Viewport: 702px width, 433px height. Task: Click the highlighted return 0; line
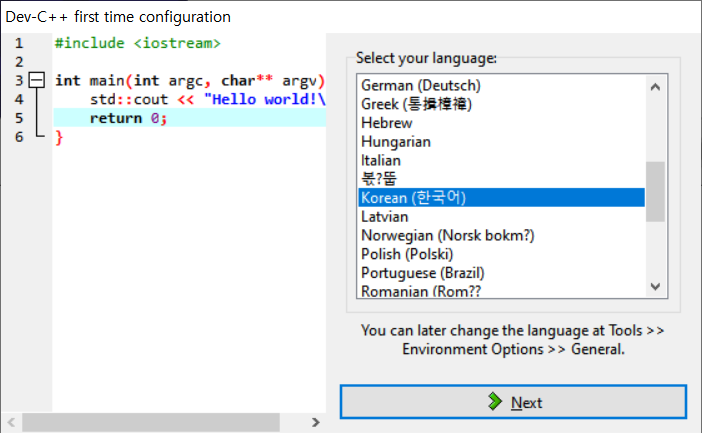pos(190,118)
